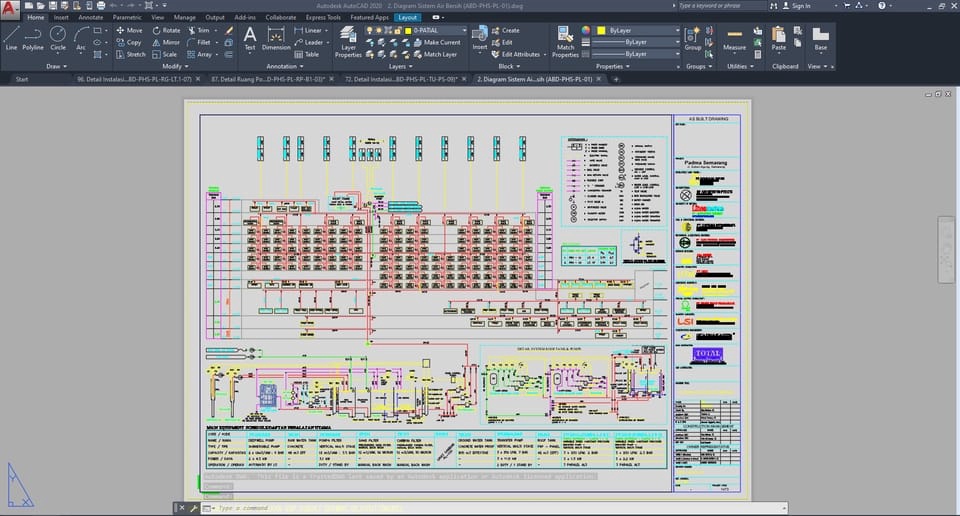
Task: Click the Leader tool
Action: pos(309,42)
